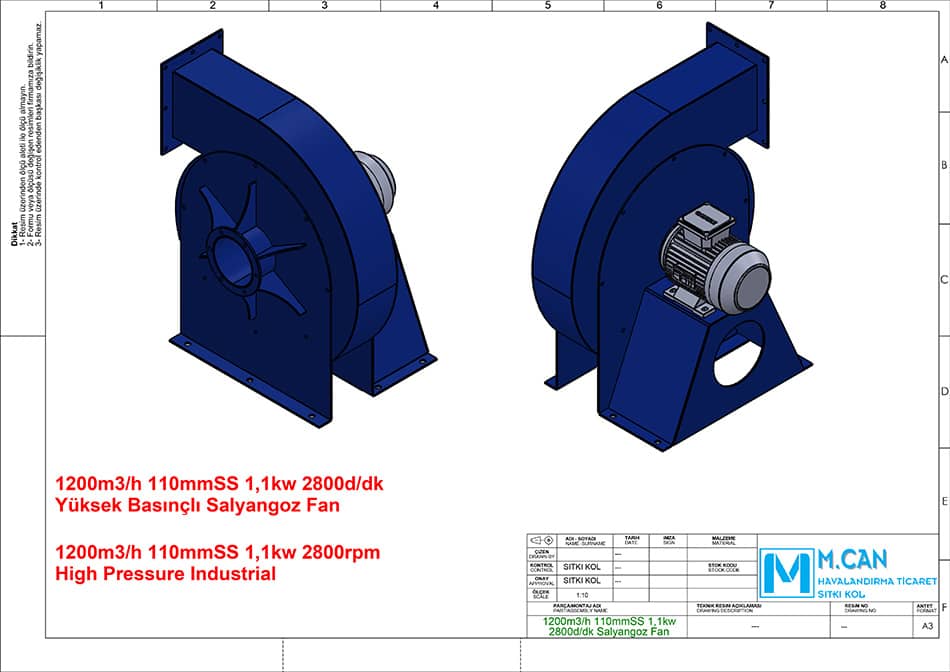The width and height of the screenshot is (950, 672).
Task: Click the 'HAVALANDIRMA TİCARET' company text
Action: tap(877, 581)
